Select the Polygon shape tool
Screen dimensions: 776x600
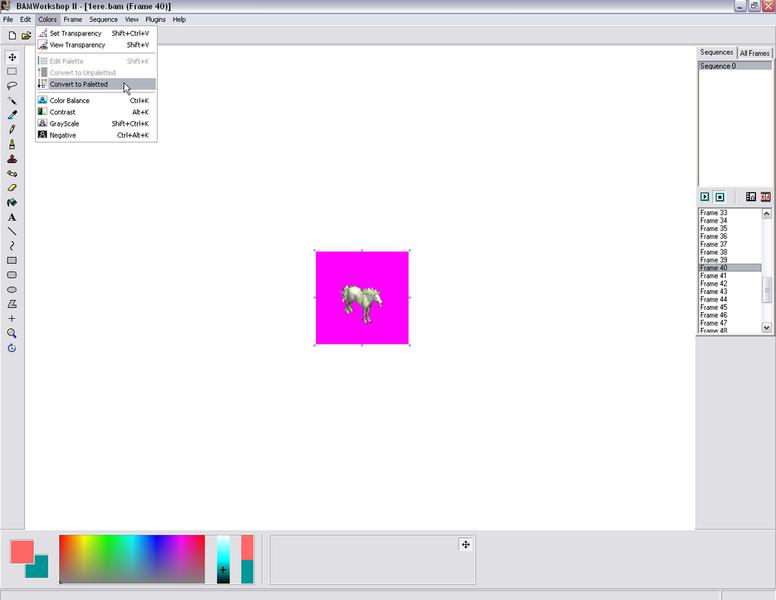[12, 304]
